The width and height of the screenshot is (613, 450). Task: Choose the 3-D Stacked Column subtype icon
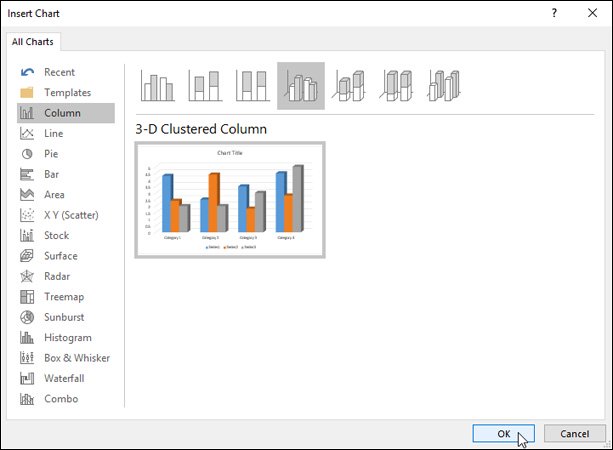click(349, 87)
